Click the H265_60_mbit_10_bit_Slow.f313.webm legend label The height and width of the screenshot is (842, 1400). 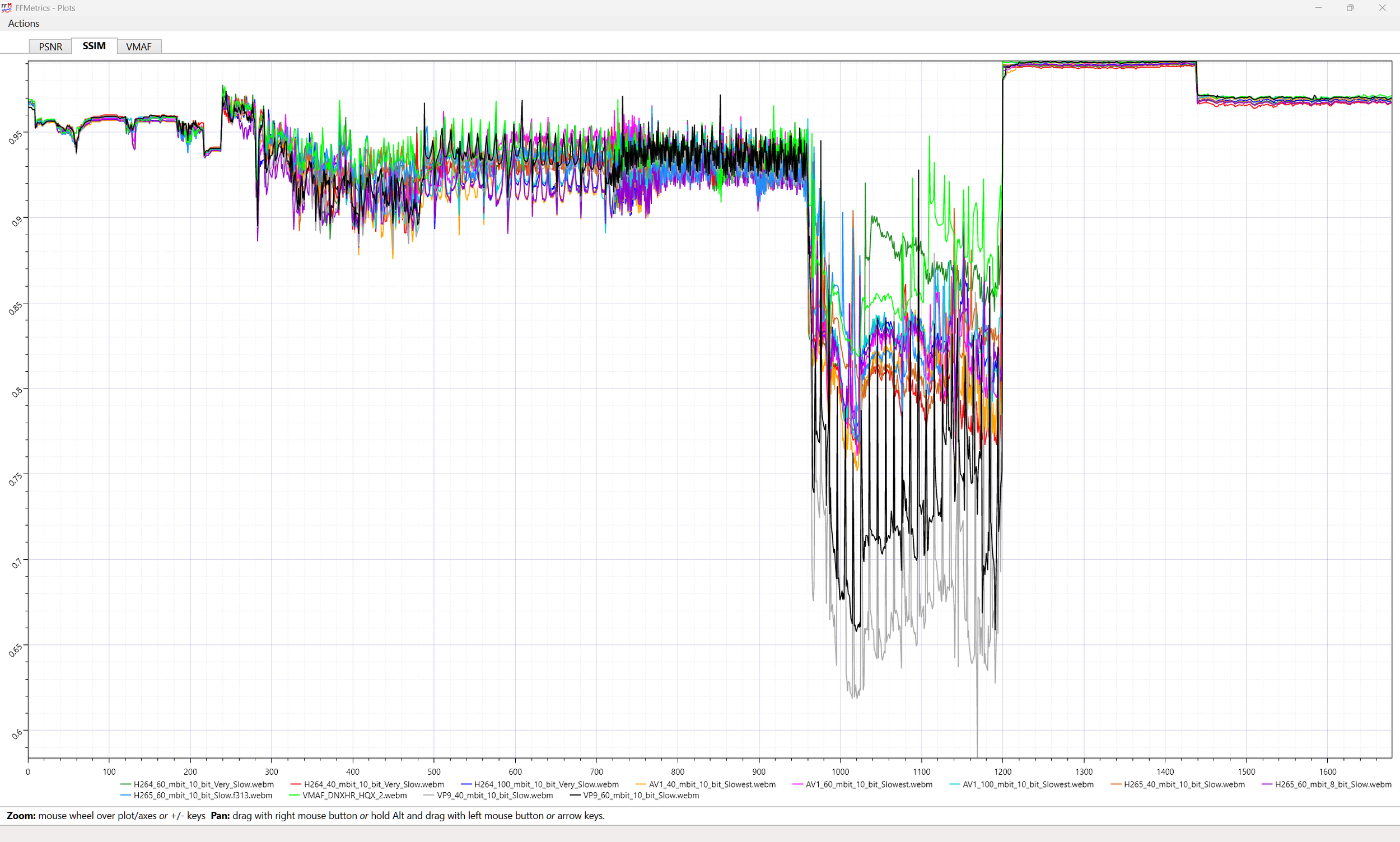click(x=203, y=796)
